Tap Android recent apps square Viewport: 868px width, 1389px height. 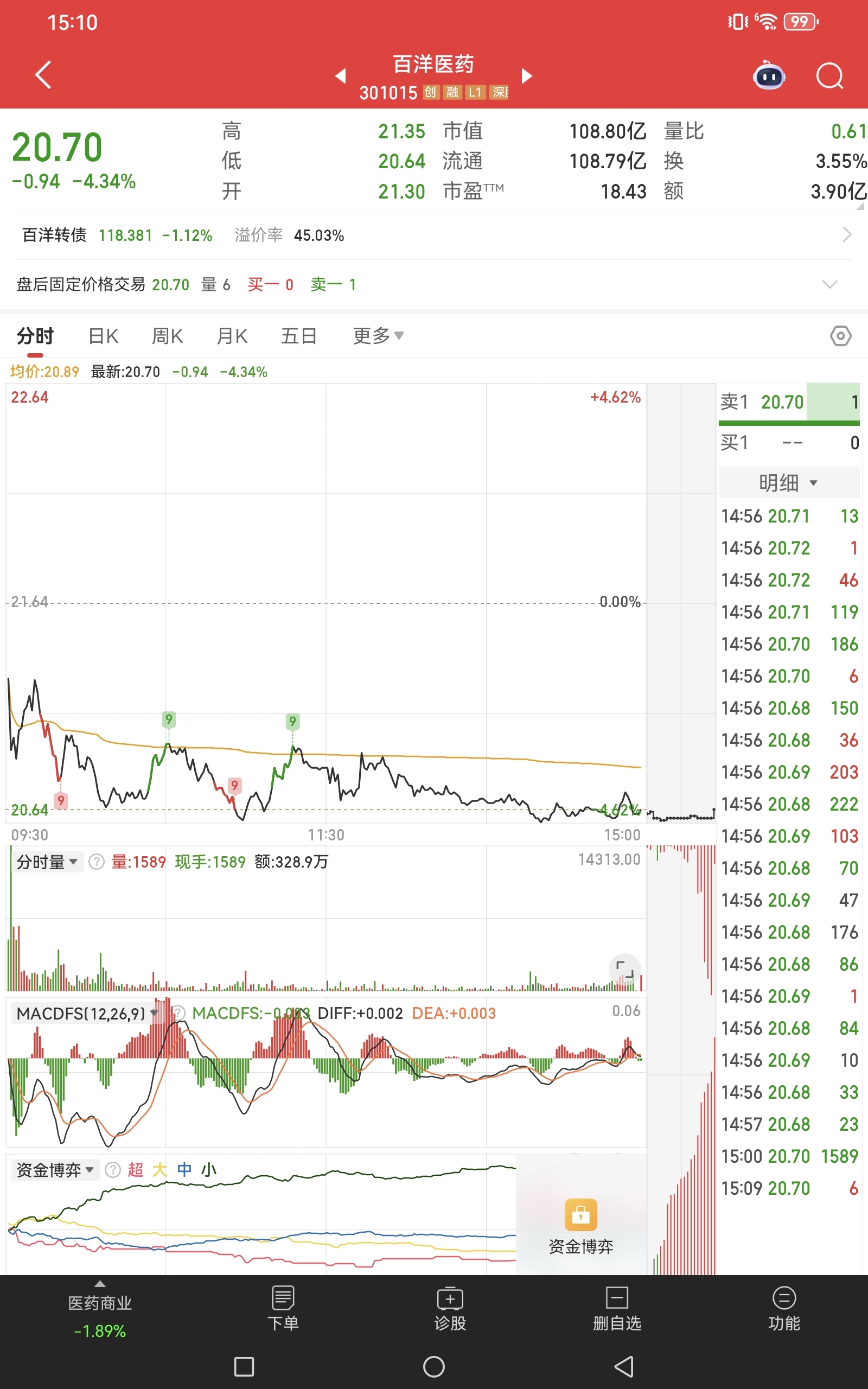[244, 1367]
